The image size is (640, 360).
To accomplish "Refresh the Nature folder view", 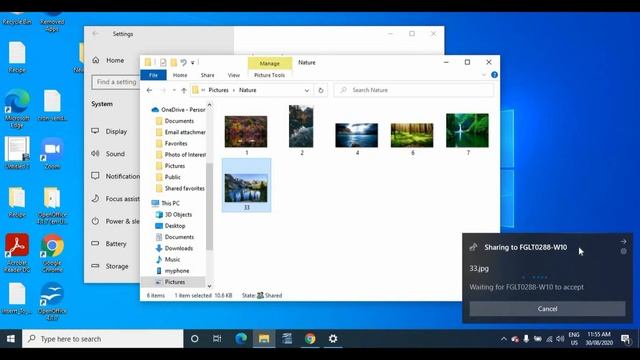I will (321, 90).
